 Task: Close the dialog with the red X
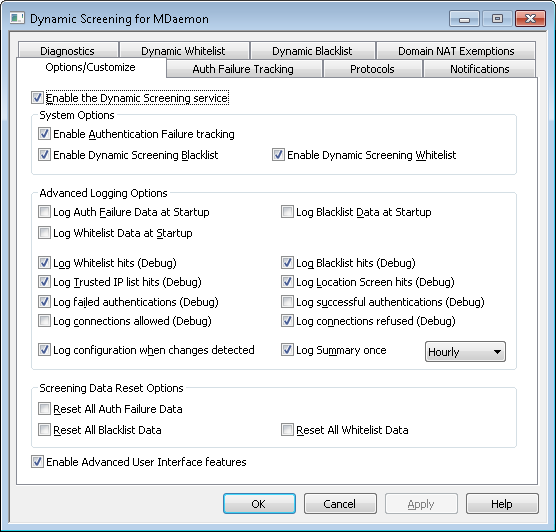tap(530, 18)
